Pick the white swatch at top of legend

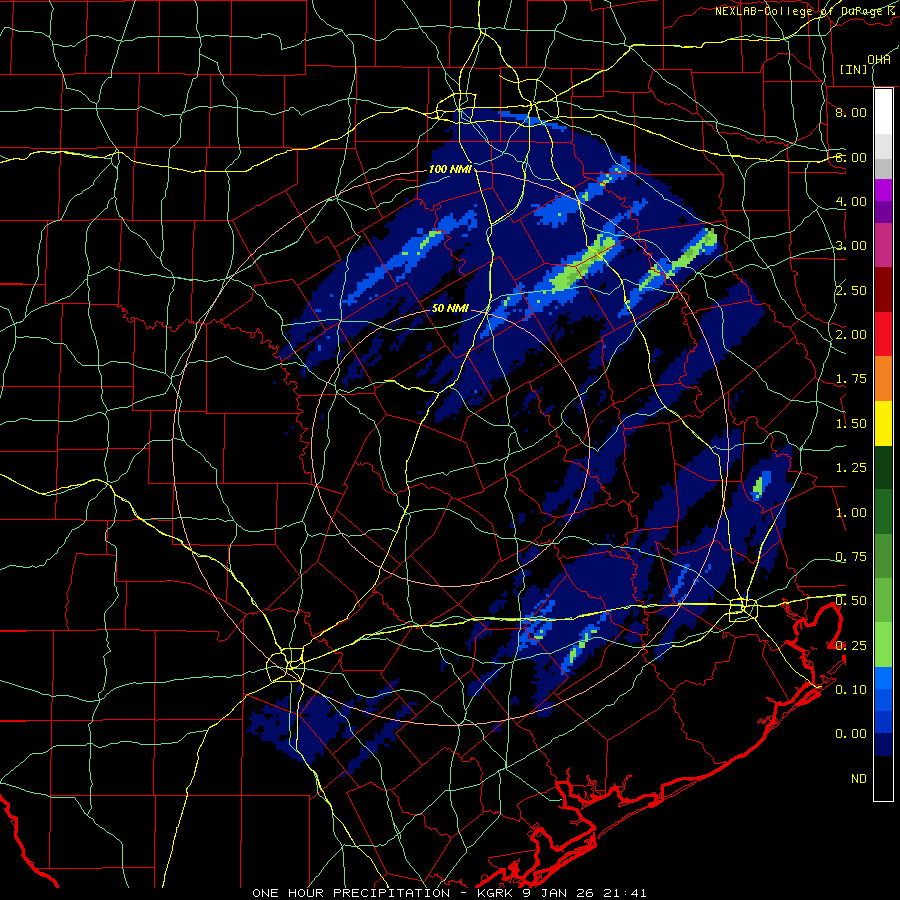883,112
